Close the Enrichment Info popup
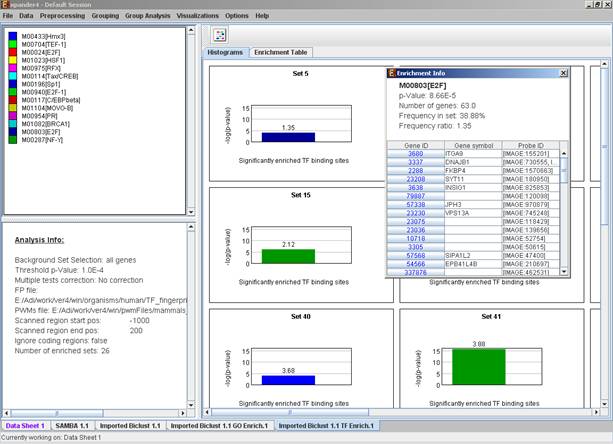 563,73
